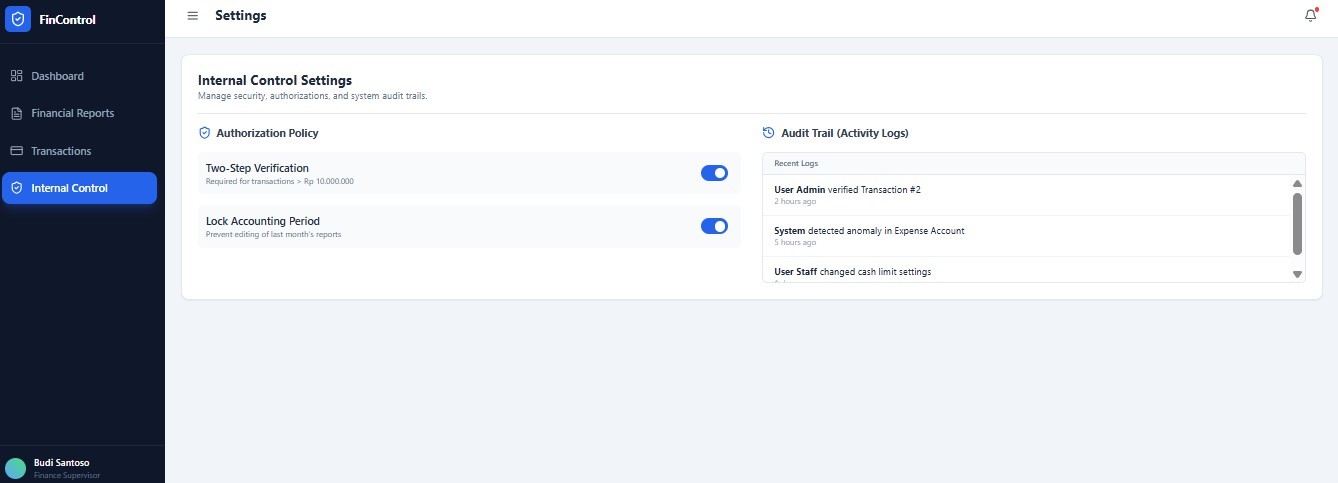The height and width of the screenshot is (483, 1338).
Task: Select the 'User Staff changed cash limit' log
Action: coord(1026,271)
